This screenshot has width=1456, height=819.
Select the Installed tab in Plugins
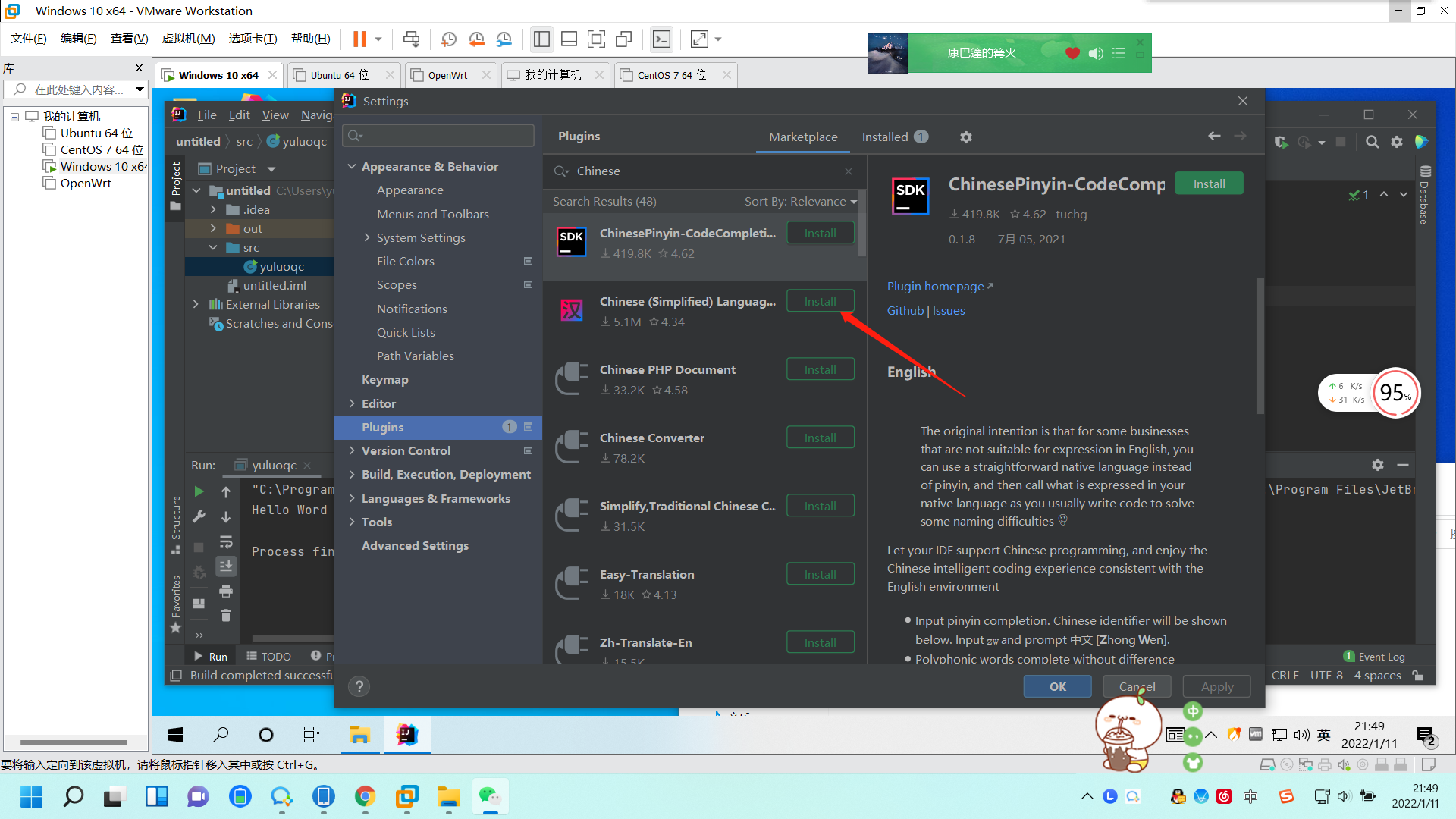884,137
